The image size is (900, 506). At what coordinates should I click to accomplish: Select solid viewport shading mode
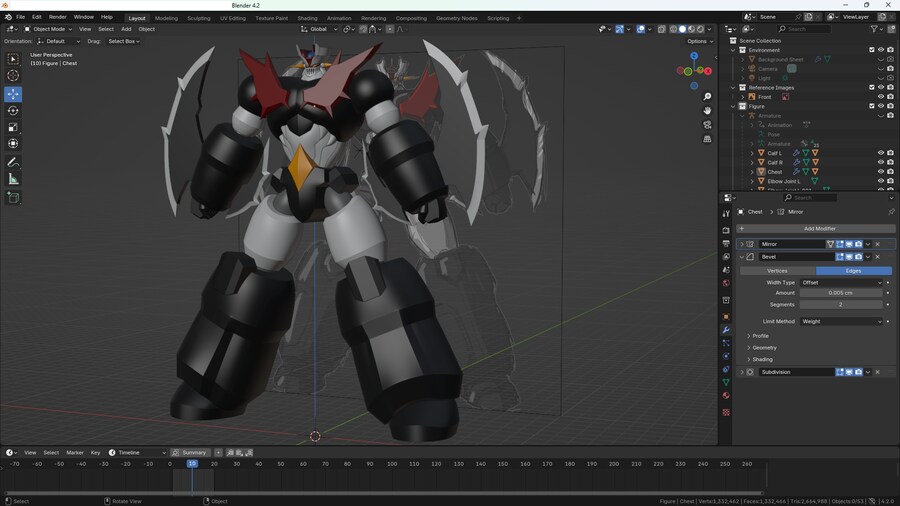(x=682, y=29)
